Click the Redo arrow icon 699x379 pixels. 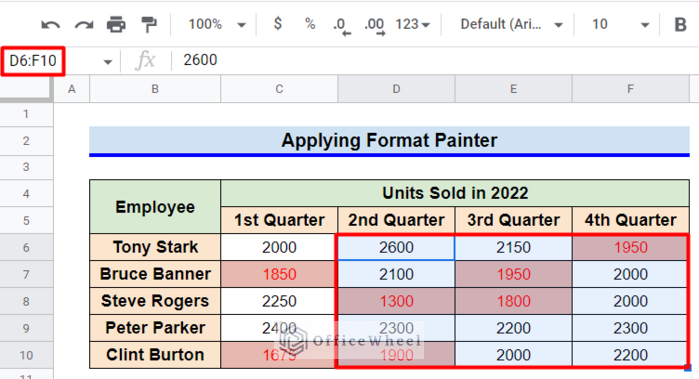pos(84,25)
